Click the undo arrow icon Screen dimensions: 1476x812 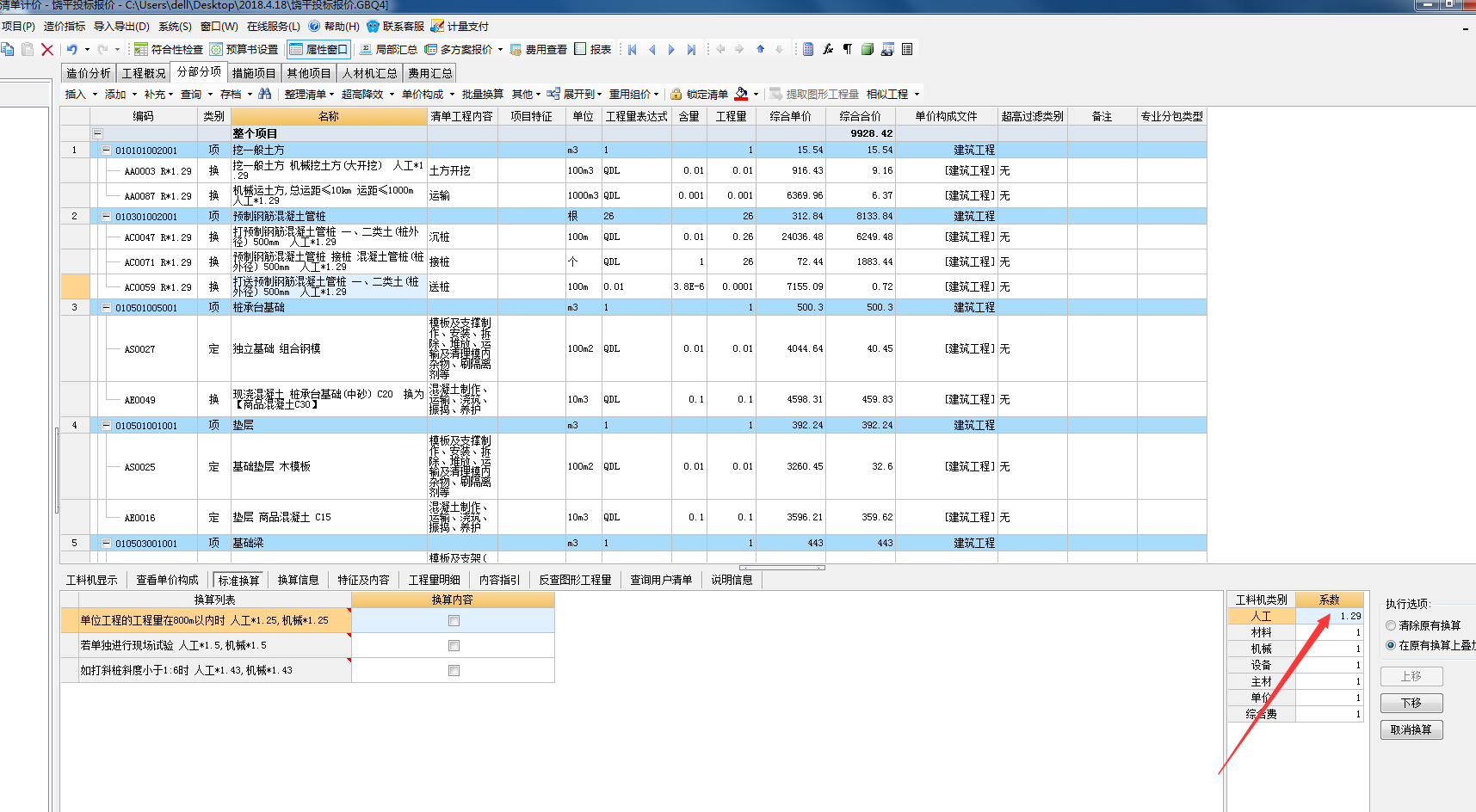[72, 49]
